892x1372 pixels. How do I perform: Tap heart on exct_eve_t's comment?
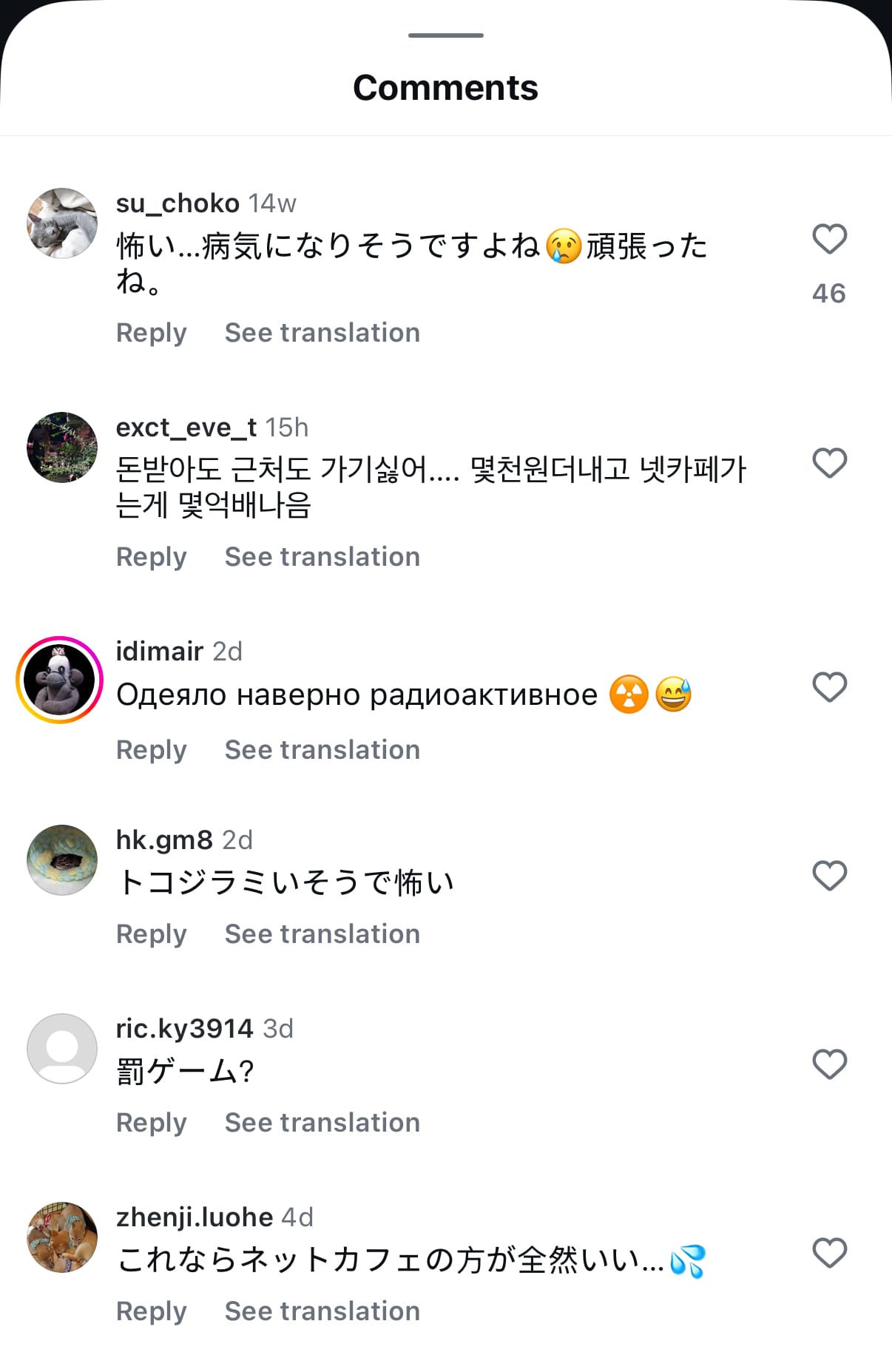coord(829,464)
